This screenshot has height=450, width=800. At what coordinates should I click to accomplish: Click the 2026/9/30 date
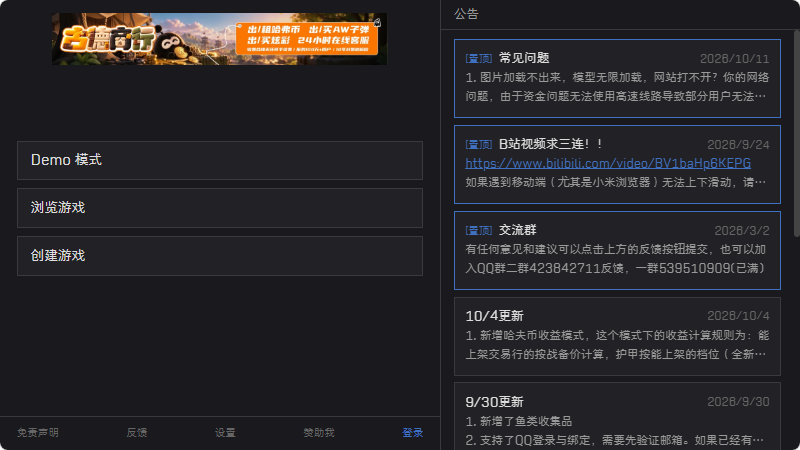pos(738,402)
